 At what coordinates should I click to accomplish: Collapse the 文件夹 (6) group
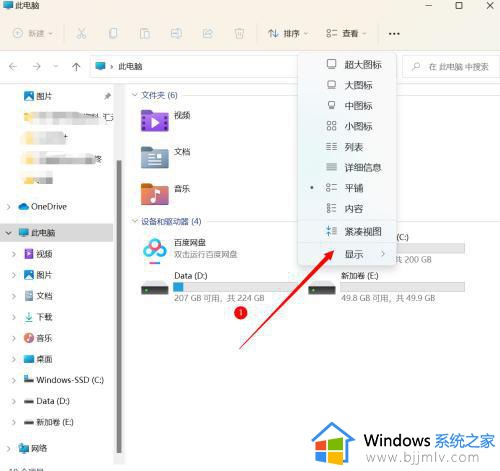[135, 95]
